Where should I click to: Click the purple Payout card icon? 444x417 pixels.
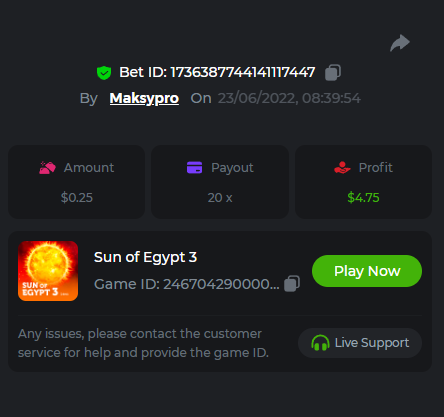194,168
